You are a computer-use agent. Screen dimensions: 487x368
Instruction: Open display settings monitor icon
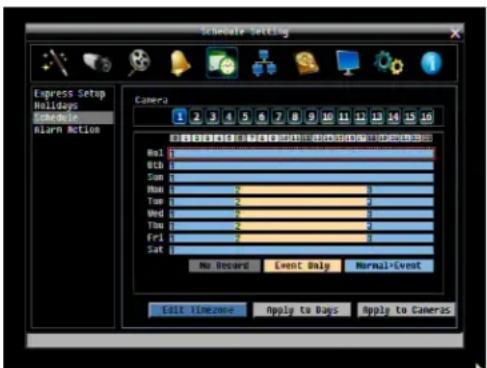pyautogui.click(x=348, y=63)
